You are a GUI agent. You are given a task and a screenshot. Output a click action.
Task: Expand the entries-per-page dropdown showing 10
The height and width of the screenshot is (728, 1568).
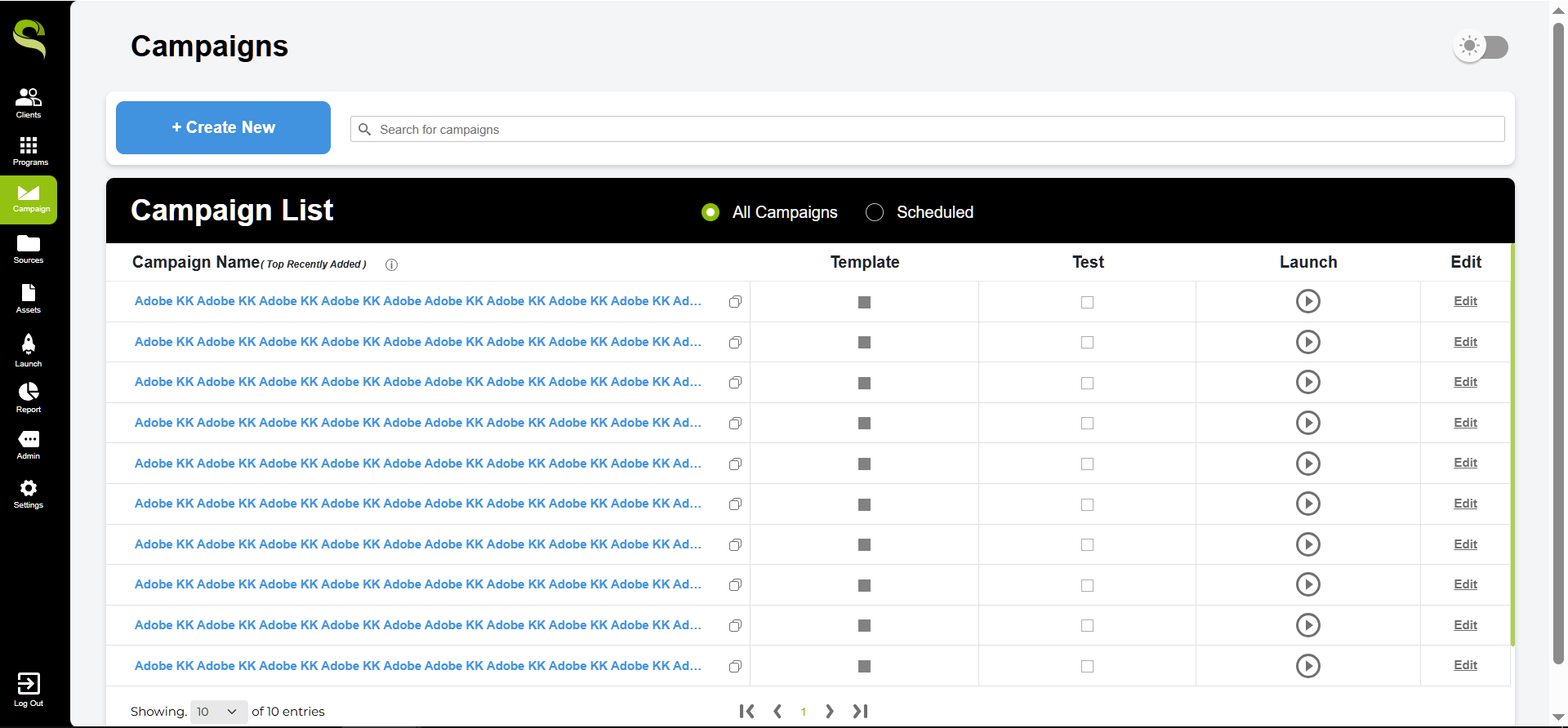coord(217,712)
